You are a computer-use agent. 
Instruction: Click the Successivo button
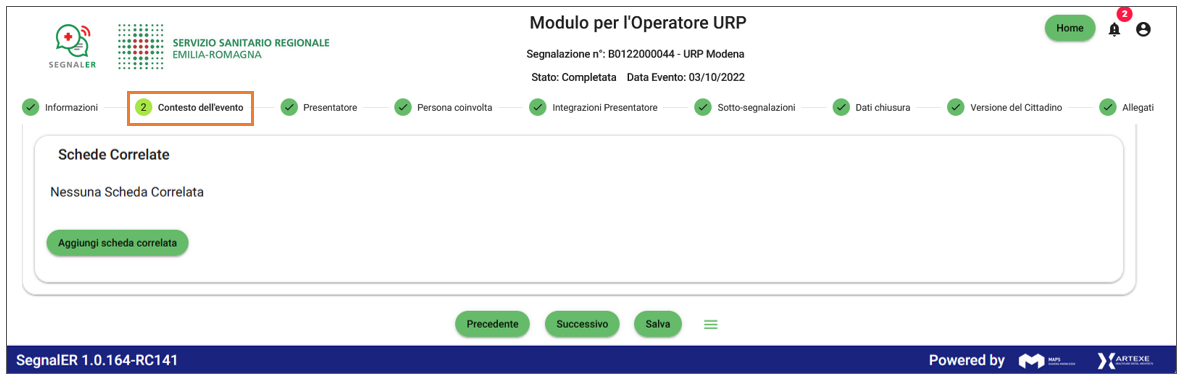[x=582, y=324]
